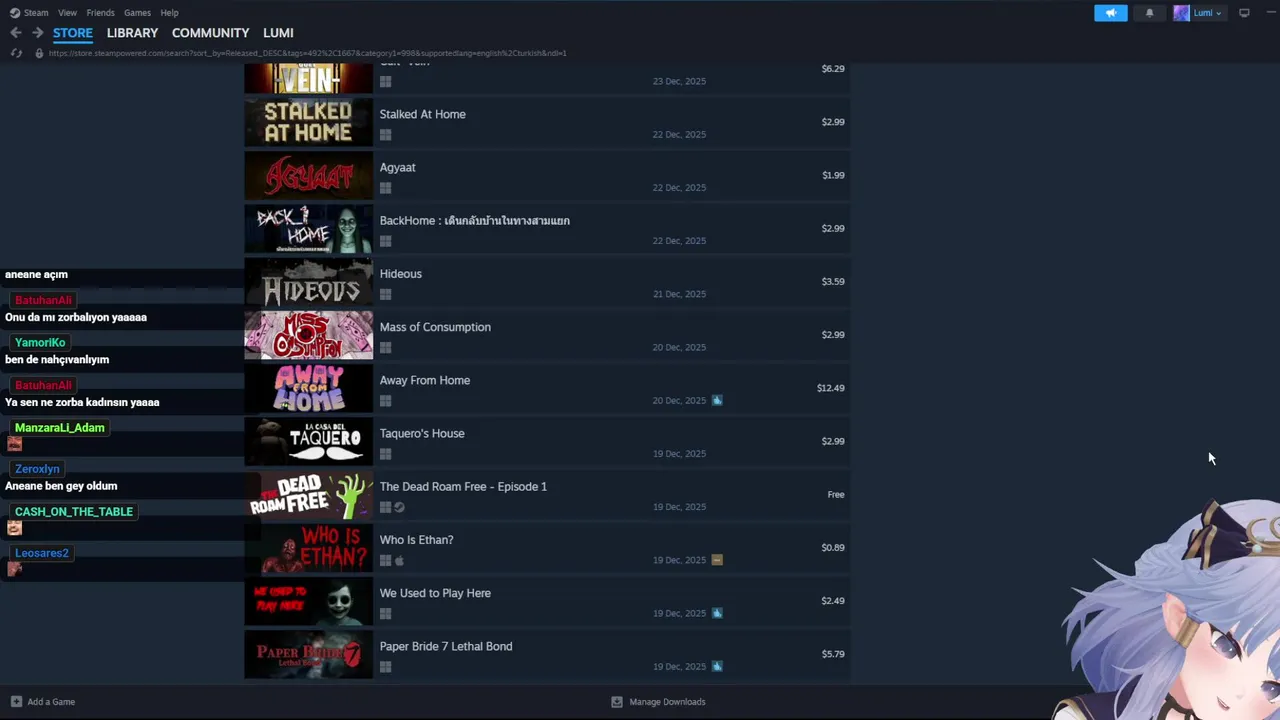Click the Who Is Ethan? capsule image
This screenshot has width=1280, height=720.
309,548
